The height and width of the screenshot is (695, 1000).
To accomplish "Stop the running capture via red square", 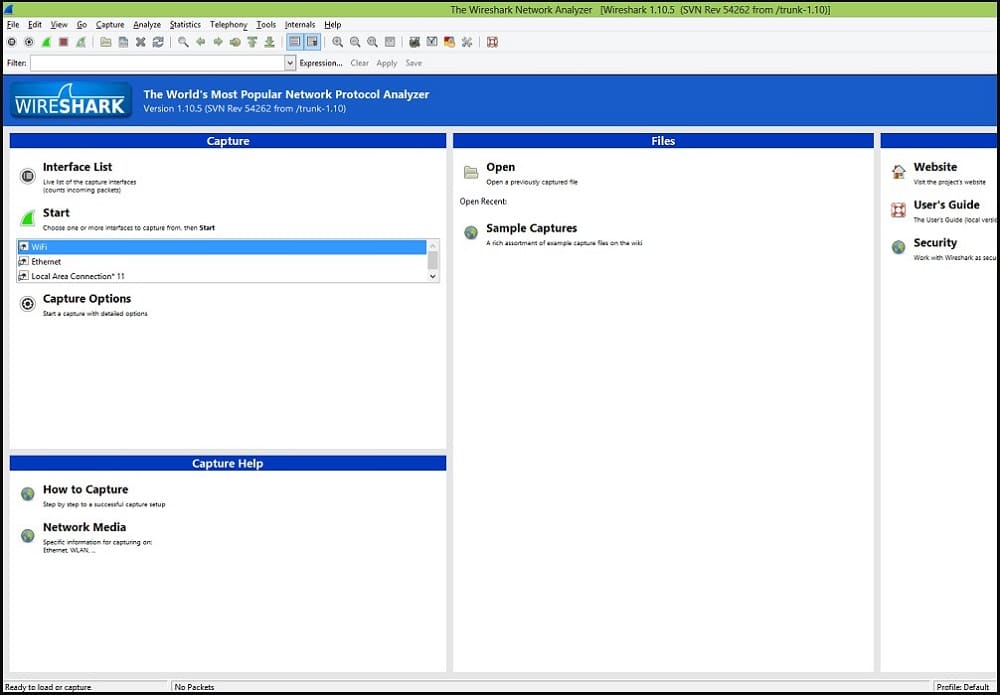I will click(63, 42).
